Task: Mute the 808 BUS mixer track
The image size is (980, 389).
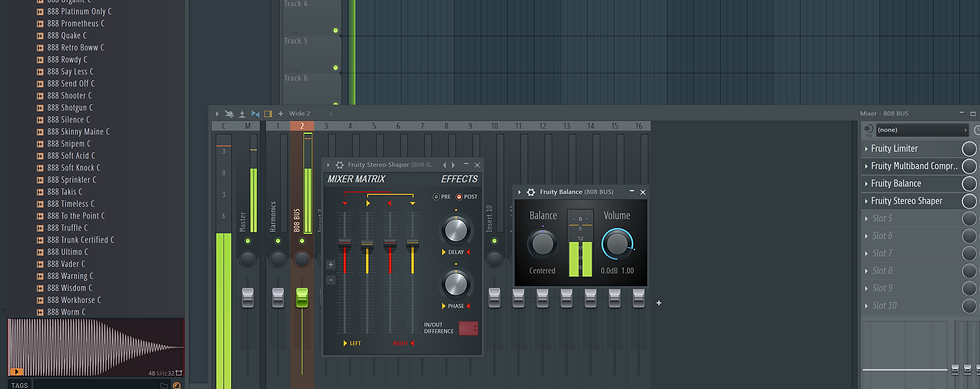Action: (302, 241)
